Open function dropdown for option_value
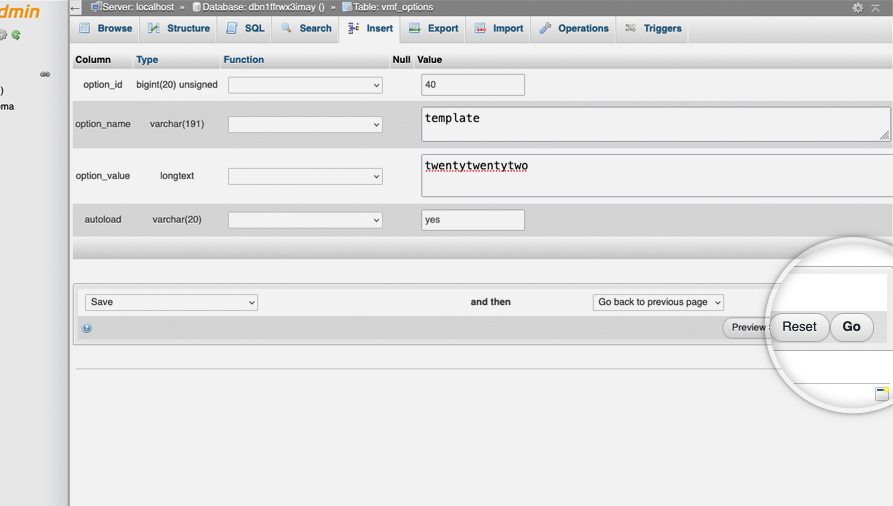893x506 pixels. click(x=305, y=177)
